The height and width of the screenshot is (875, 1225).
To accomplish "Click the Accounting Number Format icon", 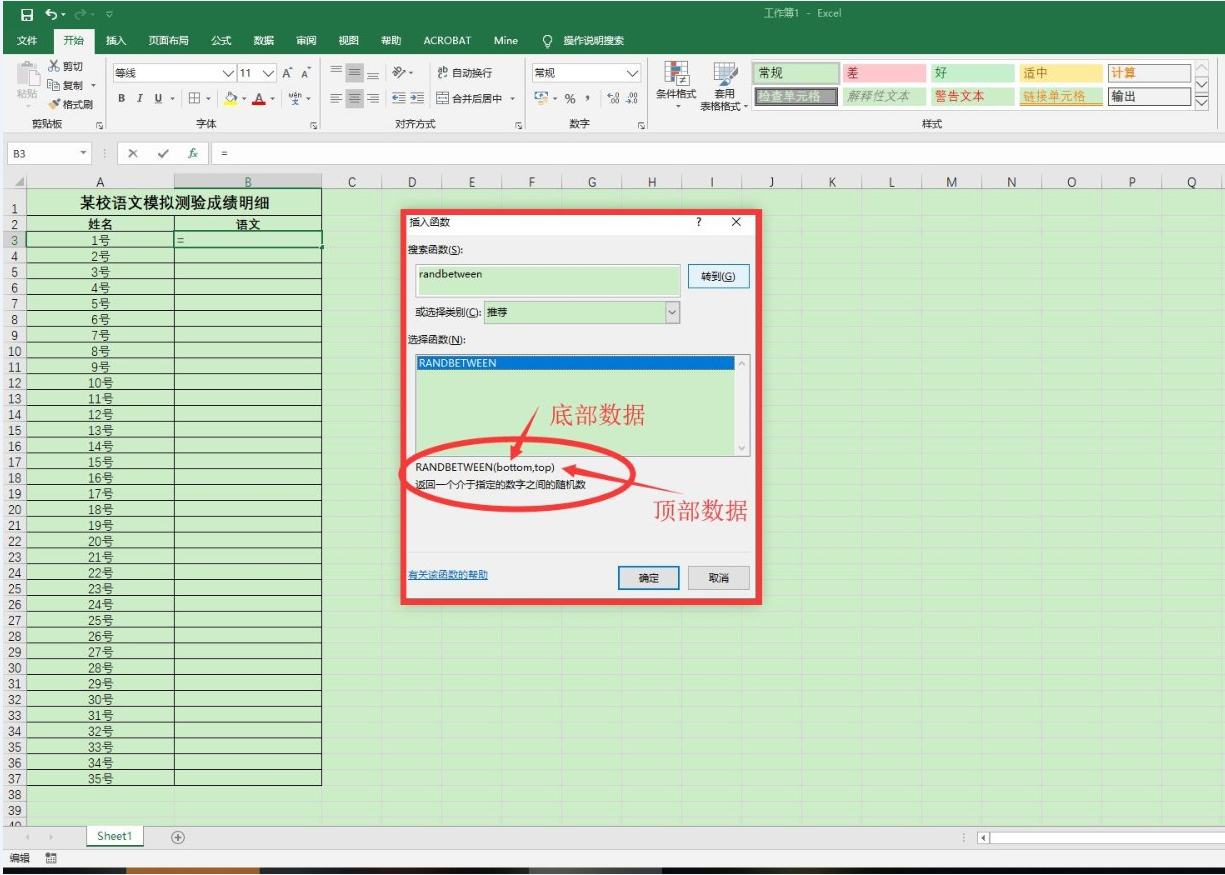I will (541, 98).
